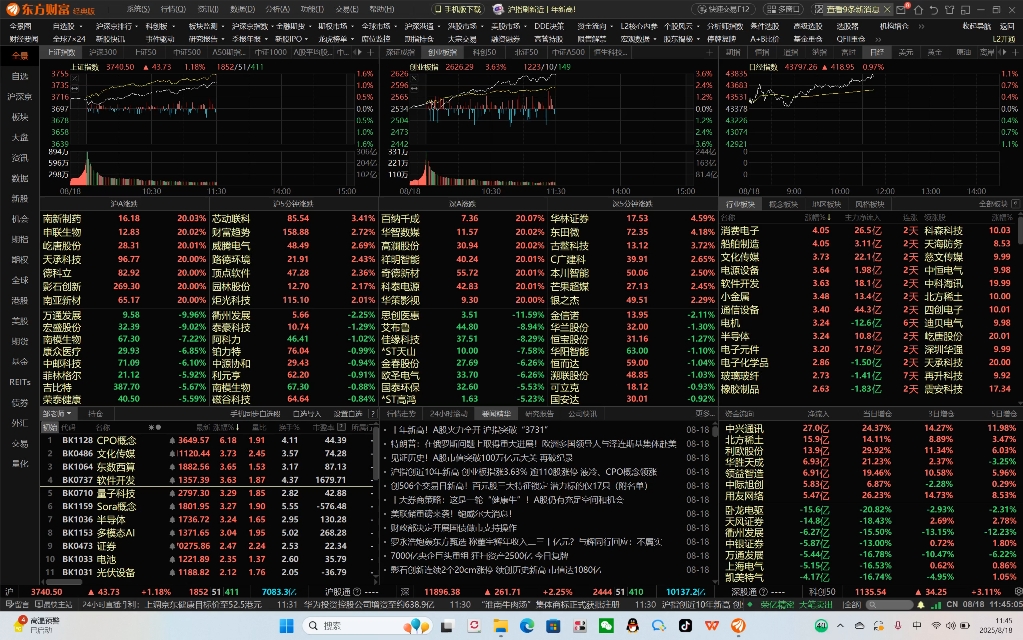Open the 分析(A) menu
Viewport: 1023px width, 640px height.
coord(277,9)
